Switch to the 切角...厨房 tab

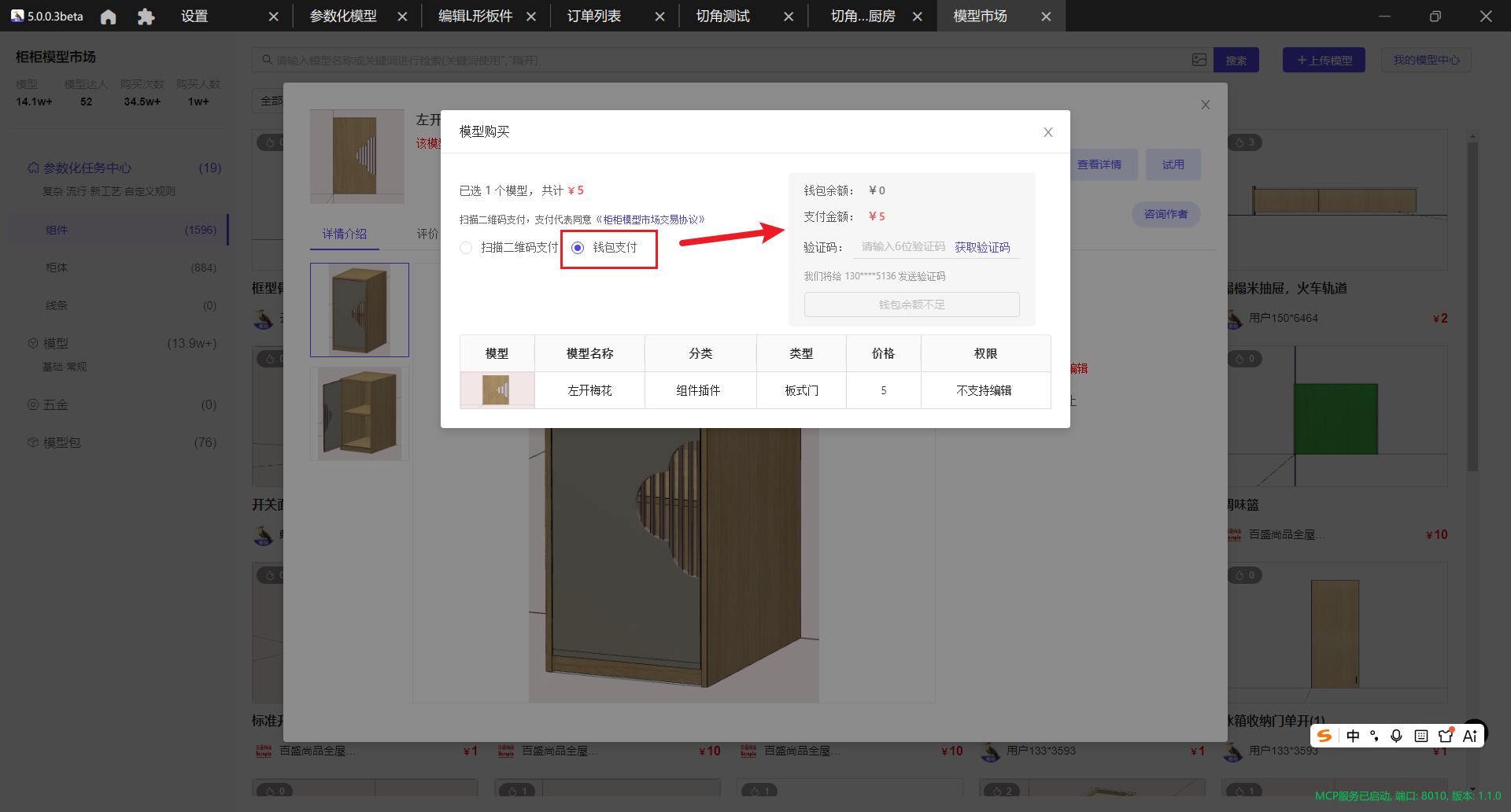click(863, 17)
